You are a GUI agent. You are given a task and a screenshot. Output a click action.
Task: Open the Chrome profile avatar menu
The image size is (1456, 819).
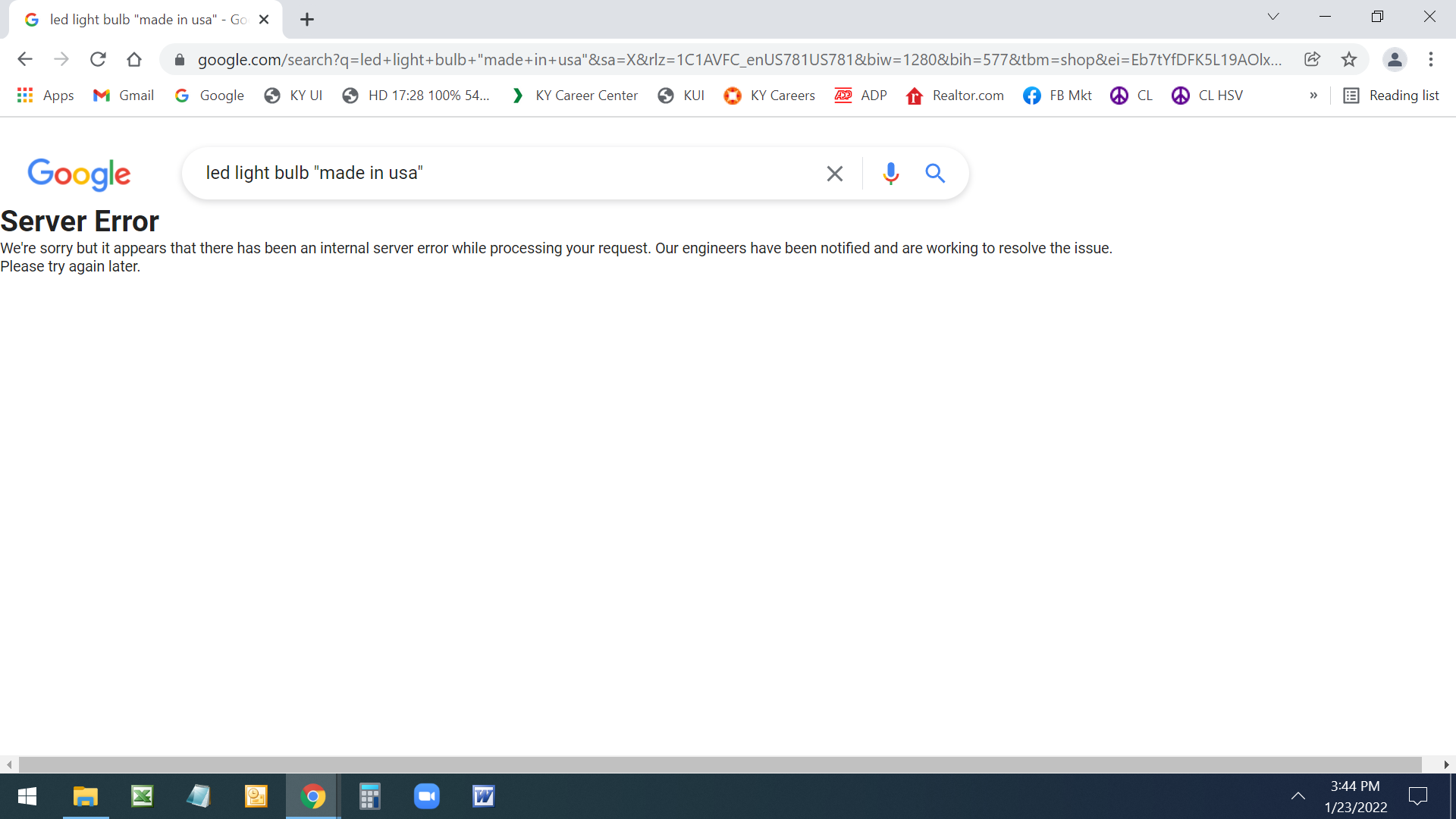[1394, 59]
